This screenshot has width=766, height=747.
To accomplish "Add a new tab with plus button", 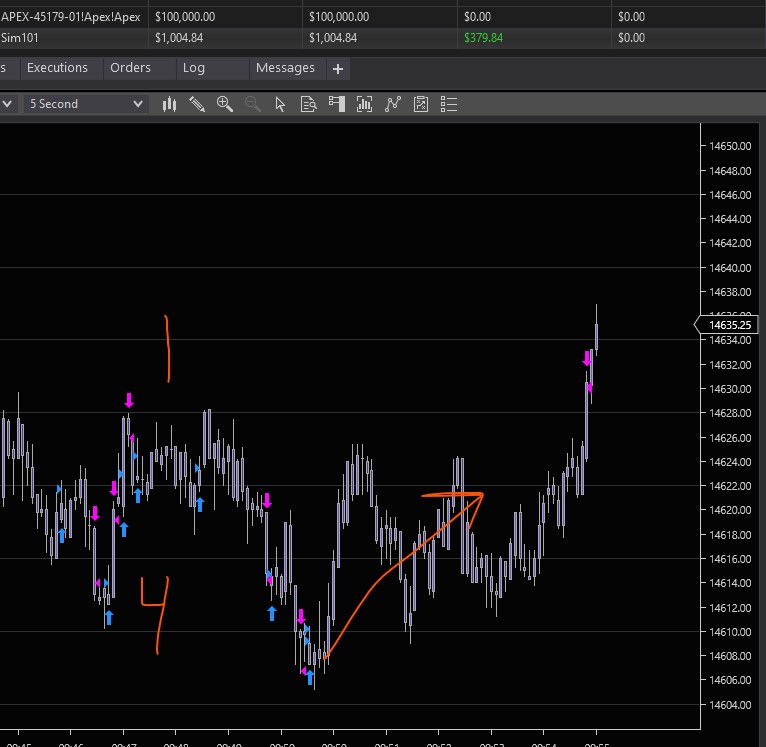I will pos(338,69).
